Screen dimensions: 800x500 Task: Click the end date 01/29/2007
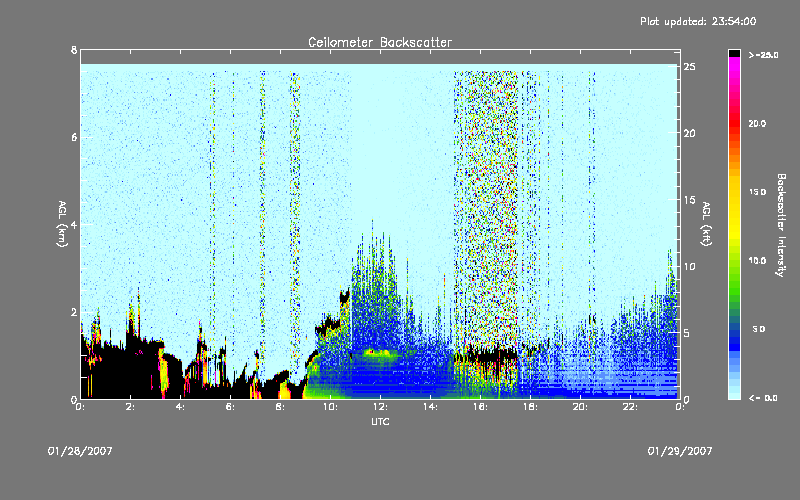point(680,451)
